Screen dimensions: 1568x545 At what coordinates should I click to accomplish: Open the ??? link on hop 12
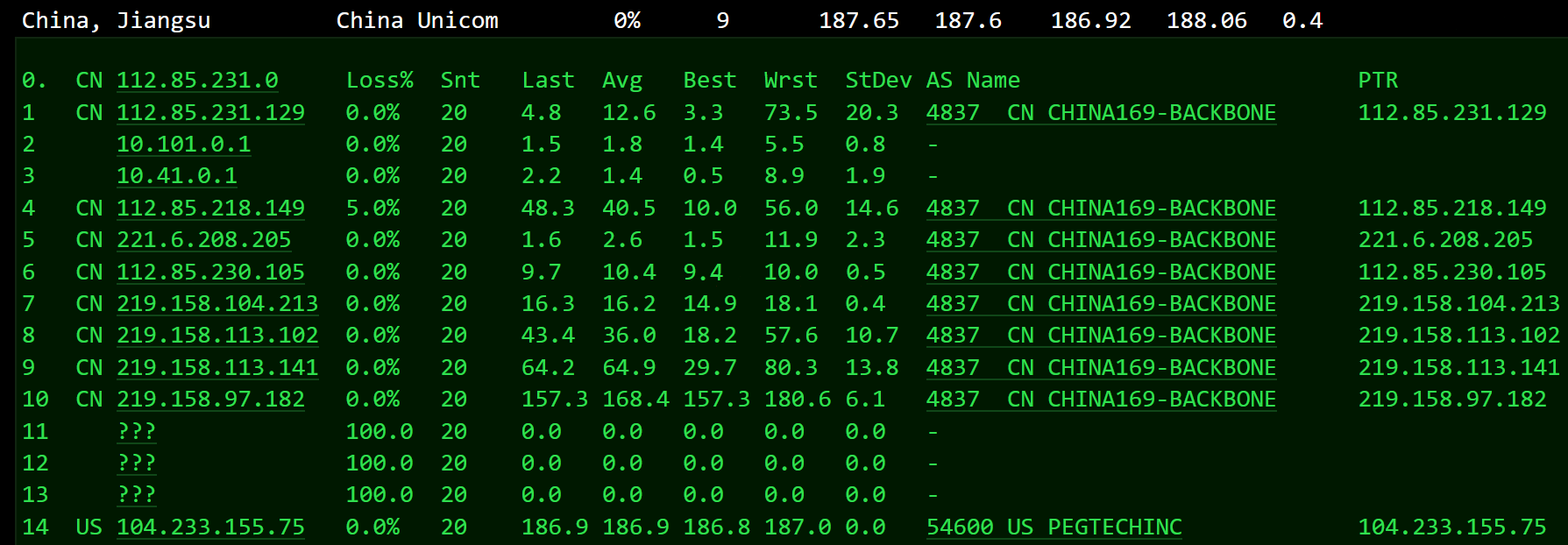click(x=137, y=464)
